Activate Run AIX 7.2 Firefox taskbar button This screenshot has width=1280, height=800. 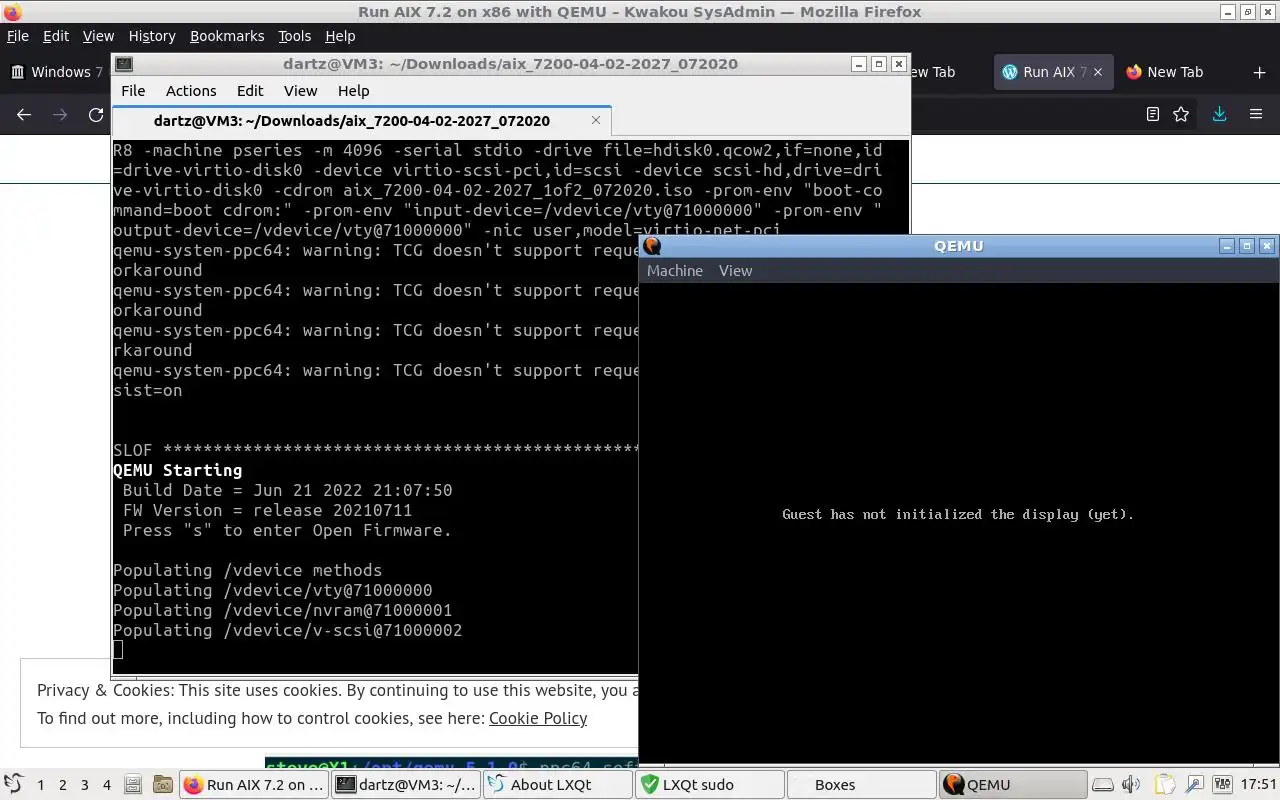coord(255,785)
